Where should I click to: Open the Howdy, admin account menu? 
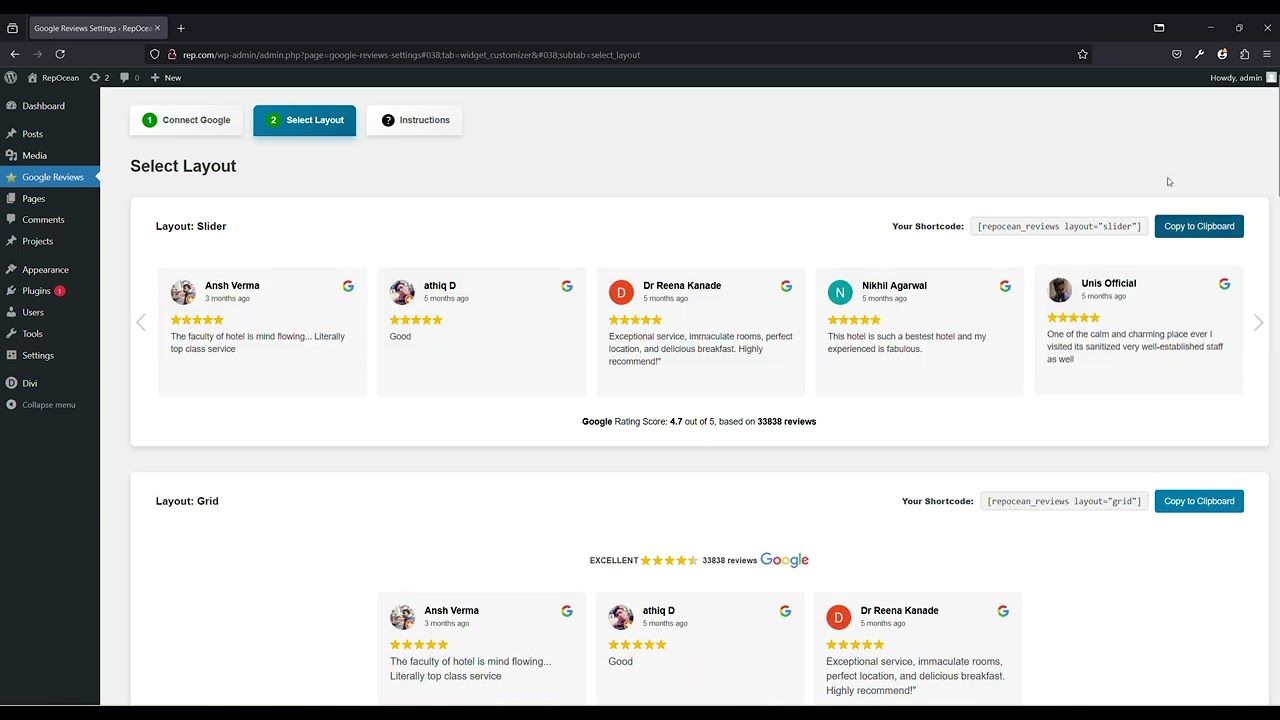click(x=1243, y=77)
